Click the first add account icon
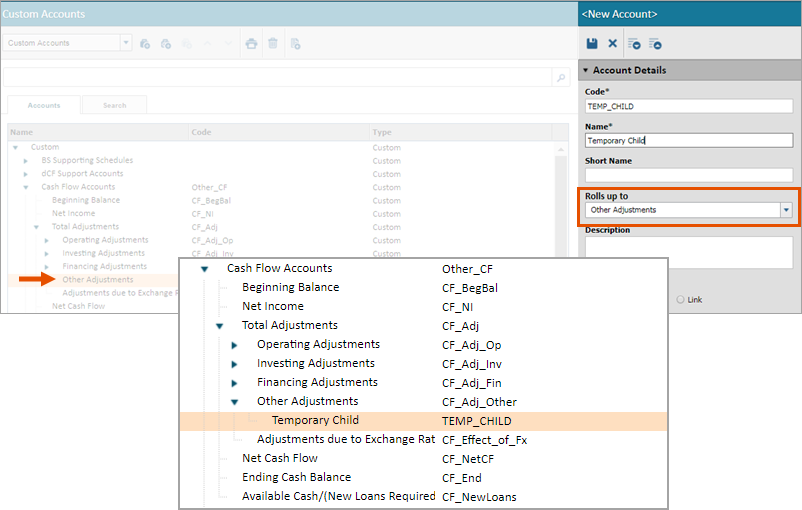 point(145,43)
